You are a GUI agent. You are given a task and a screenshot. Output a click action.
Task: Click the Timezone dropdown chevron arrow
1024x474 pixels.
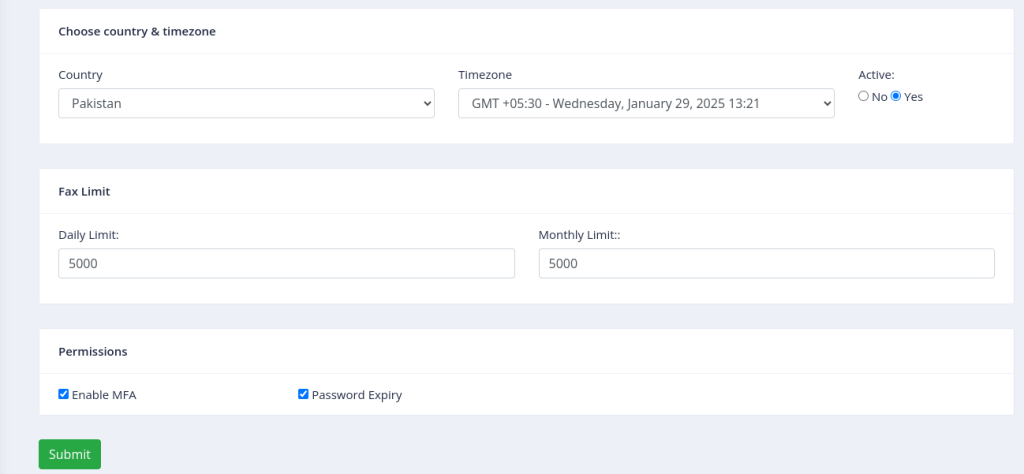827,103
